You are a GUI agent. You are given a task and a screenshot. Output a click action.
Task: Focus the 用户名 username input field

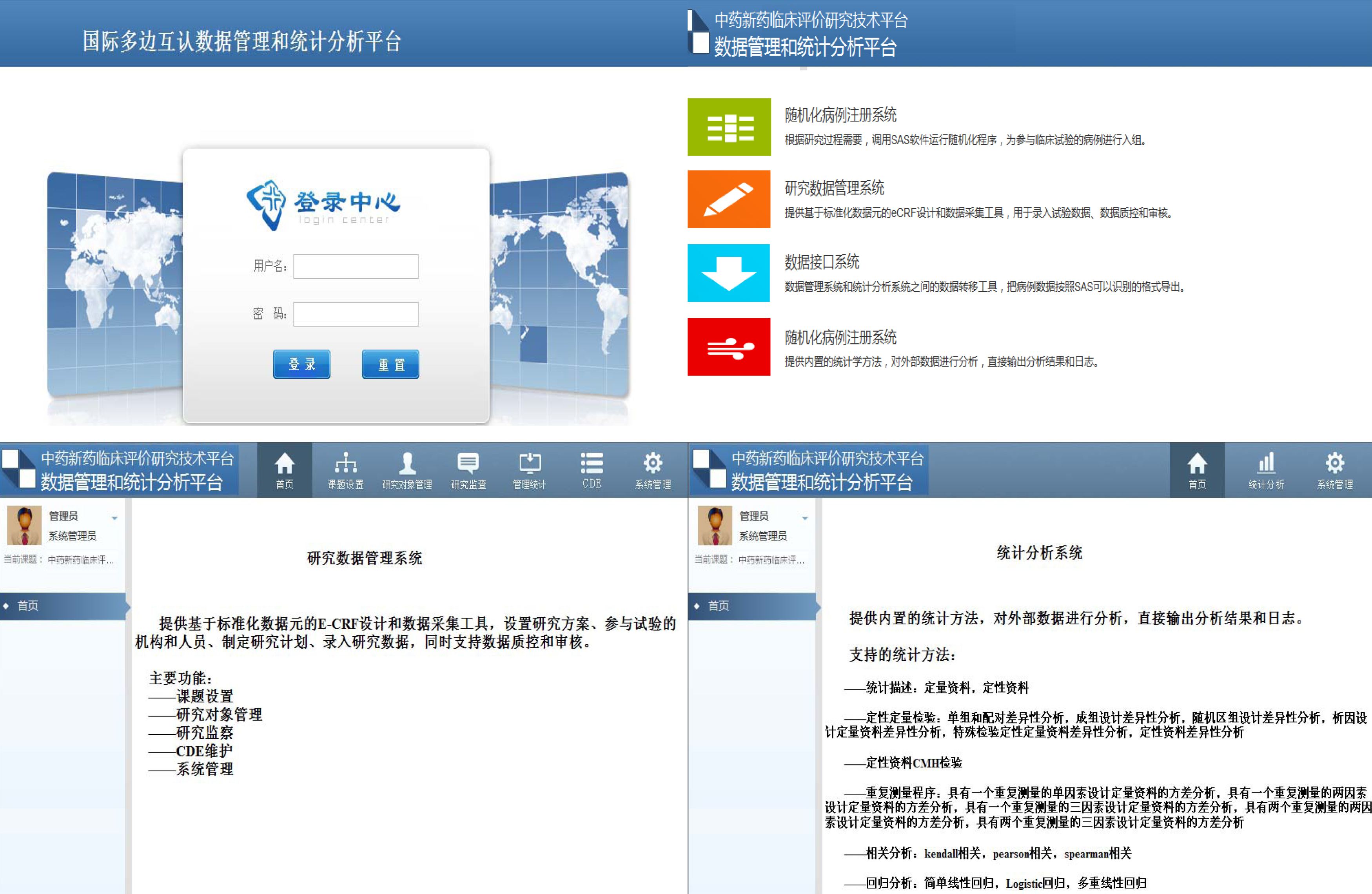tap(356, 266)
